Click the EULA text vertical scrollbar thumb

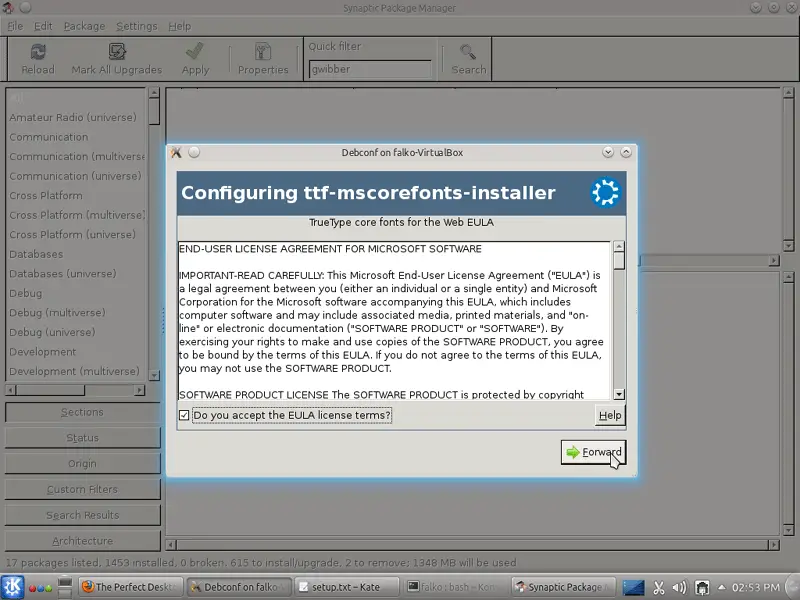pyautogui.click(x=619, y=261)
